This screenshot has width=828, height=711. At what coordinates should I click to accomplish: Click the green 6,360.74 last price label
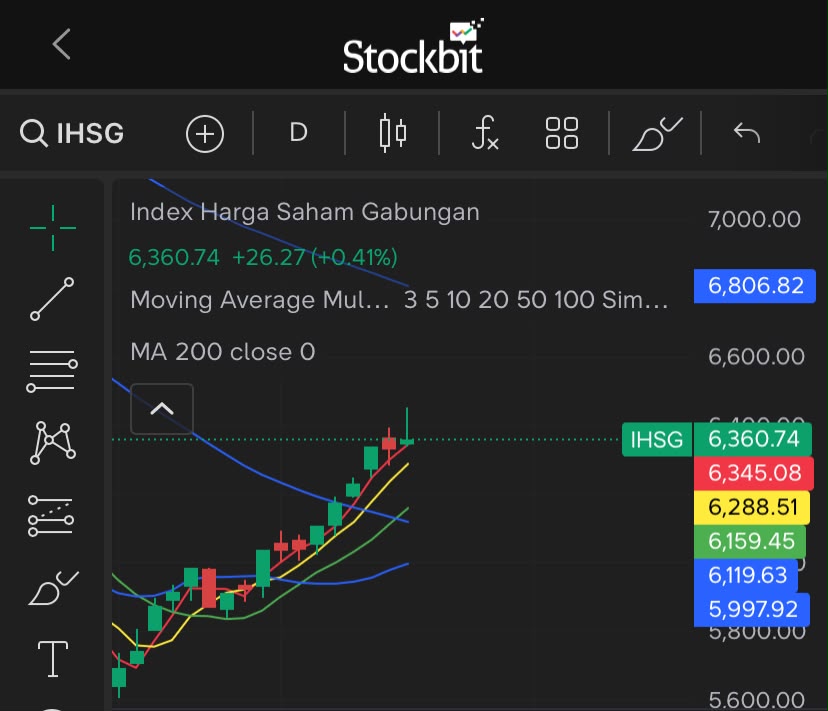point(753,439)
